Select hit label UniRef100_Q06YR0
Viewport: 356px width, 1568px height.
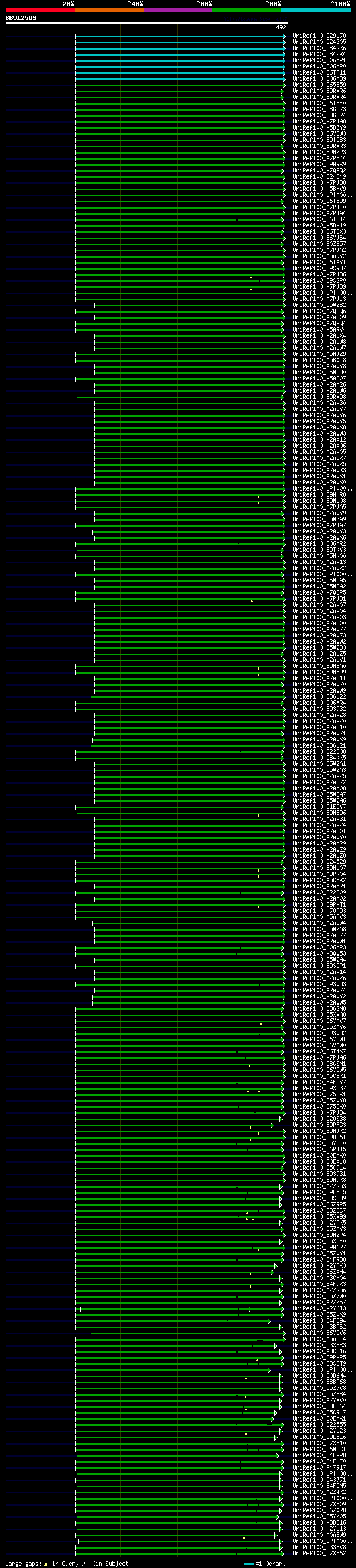point(319,66)
